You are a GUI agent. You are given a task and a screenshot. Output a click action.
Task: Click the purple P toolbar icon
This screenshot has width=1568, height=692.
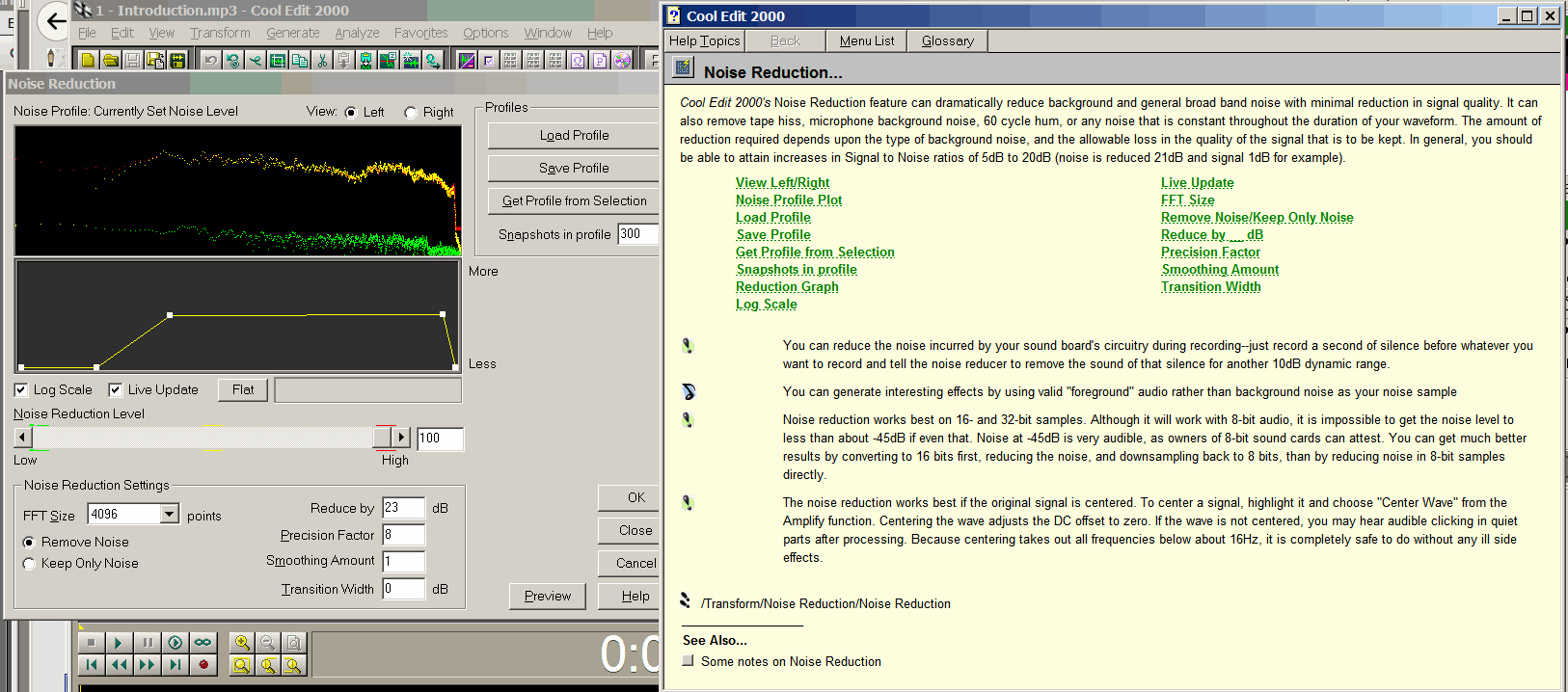coord(600,60)
